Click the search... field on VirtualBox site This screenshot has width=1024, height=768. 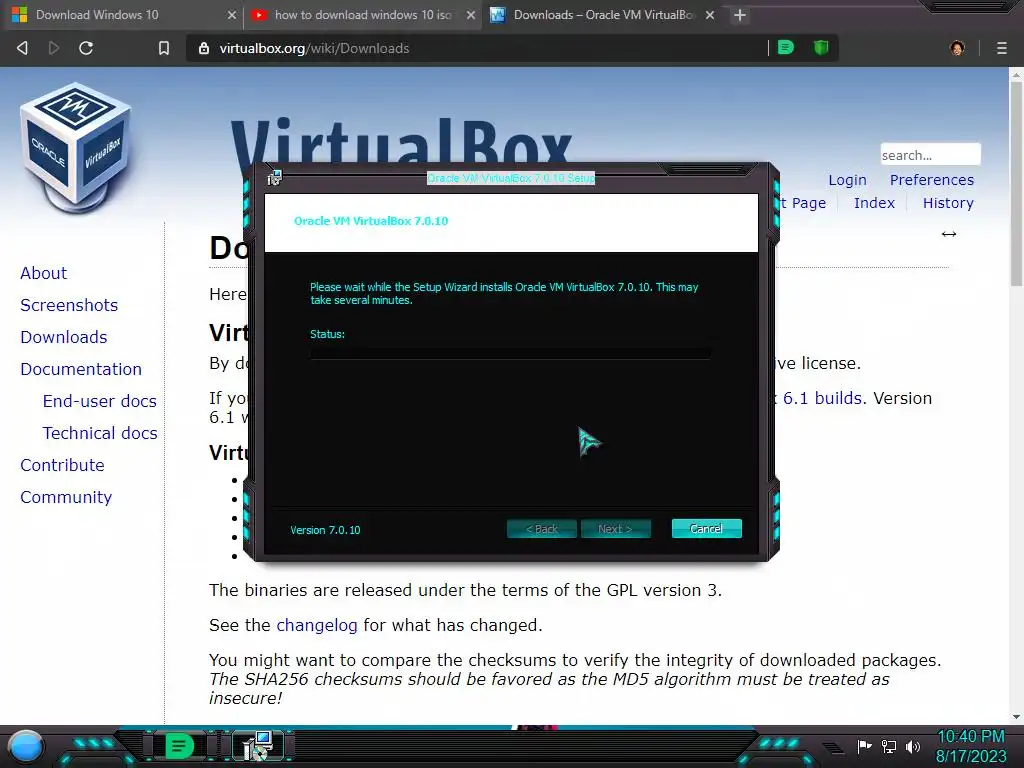point(930,155)
